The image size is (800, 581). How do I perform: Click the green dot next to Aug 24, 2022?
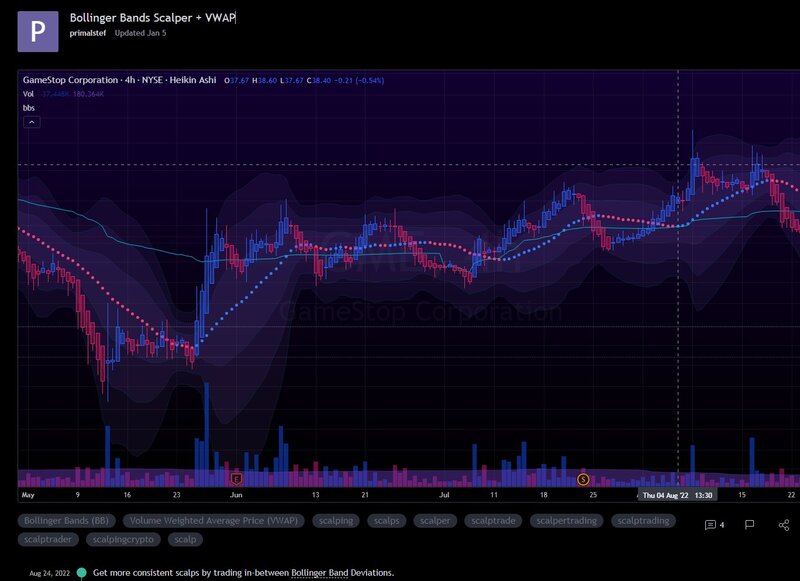(x=82, y=573)
